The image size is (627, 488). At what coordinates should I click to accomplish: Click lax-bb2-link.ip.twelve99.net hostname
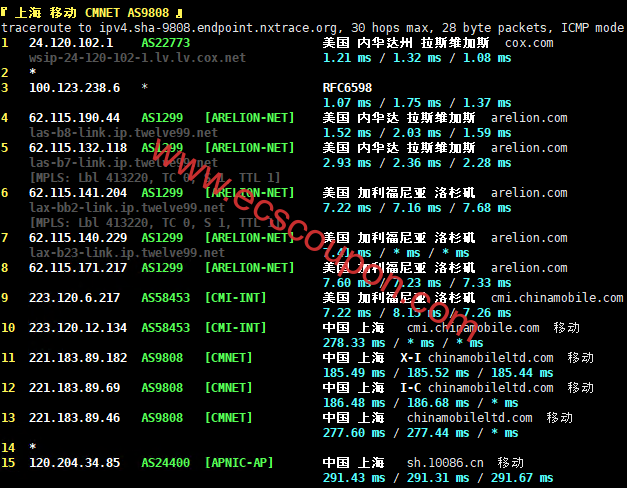click(127, 208)
